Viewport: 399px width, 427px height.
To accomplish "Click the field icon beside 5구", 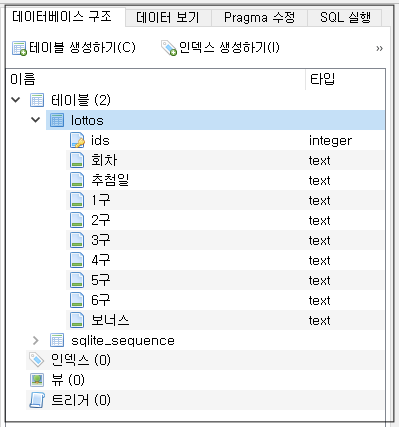I will [x=77, y=280].
